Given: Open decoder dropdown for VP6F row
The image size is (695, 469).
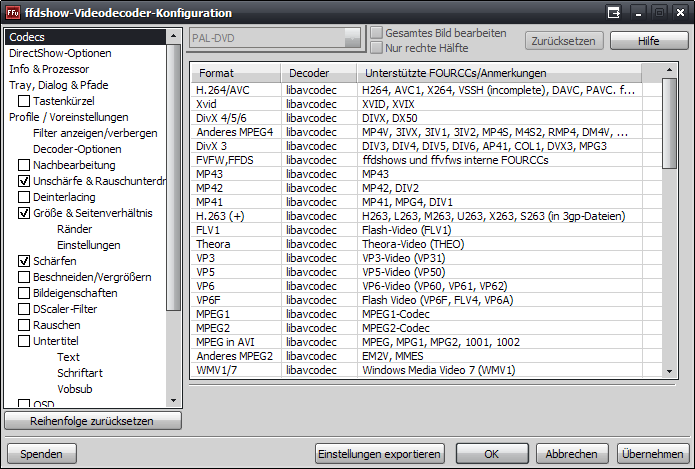Looking at the screenshot, I should 319,300.
